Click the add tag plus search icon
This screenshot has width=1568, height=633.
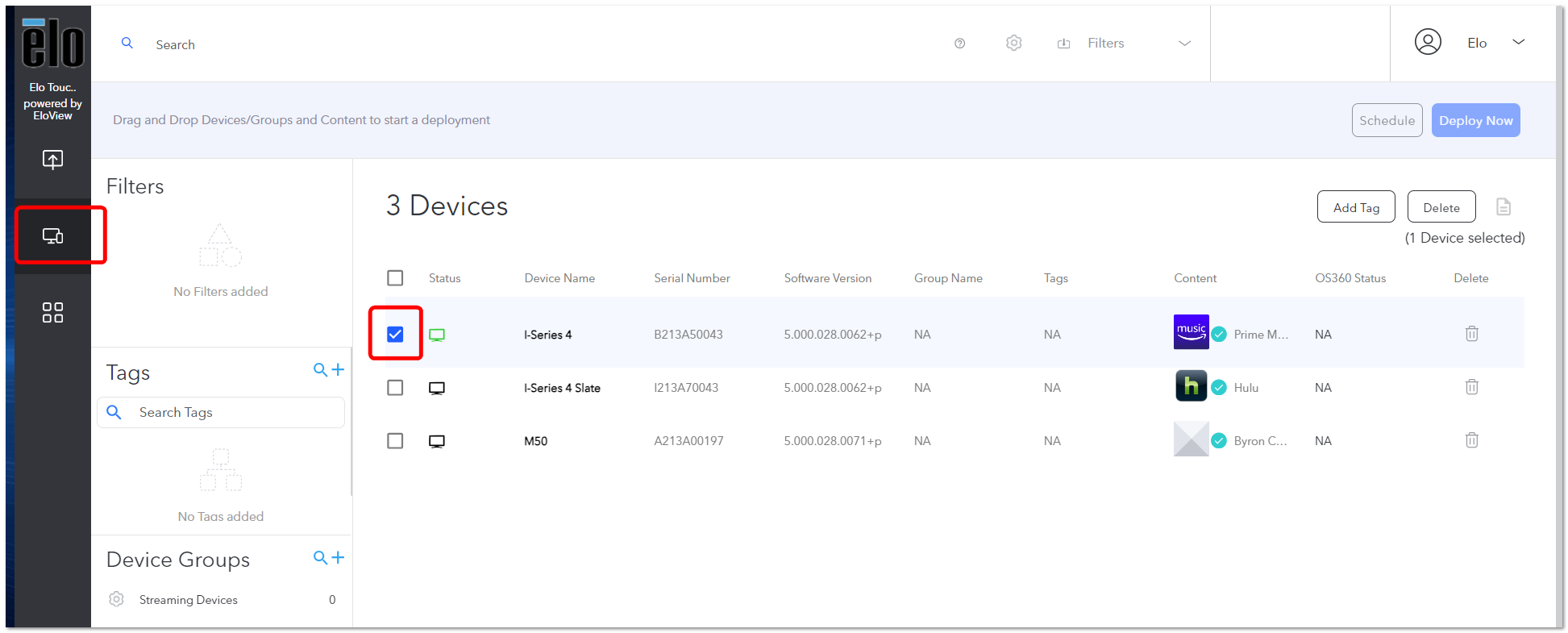329,369
